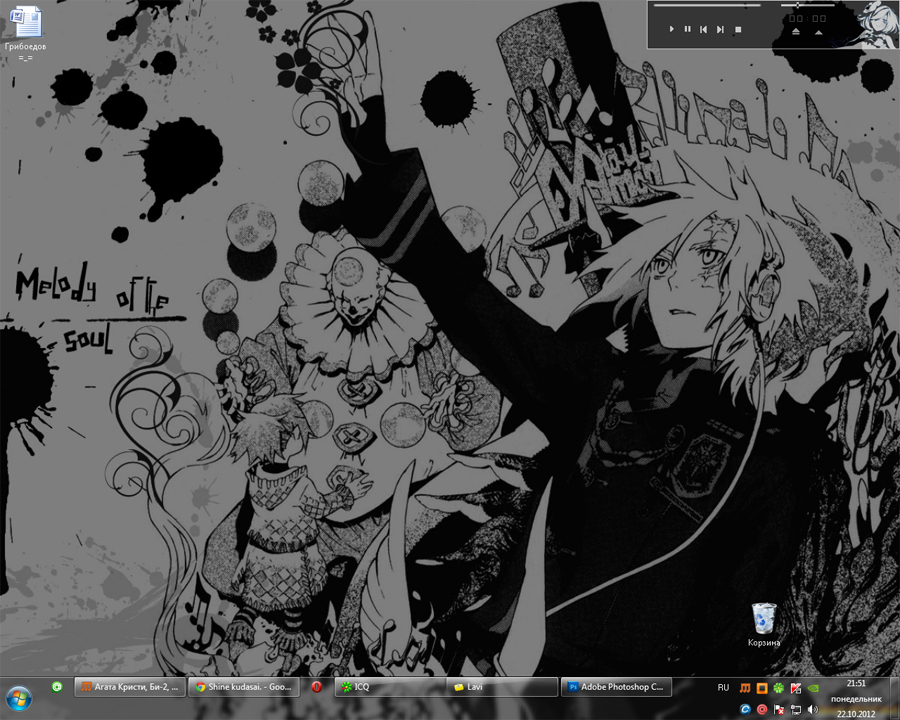Click the blue circular C tray icon
900x720 pixels.
(745, 710)
